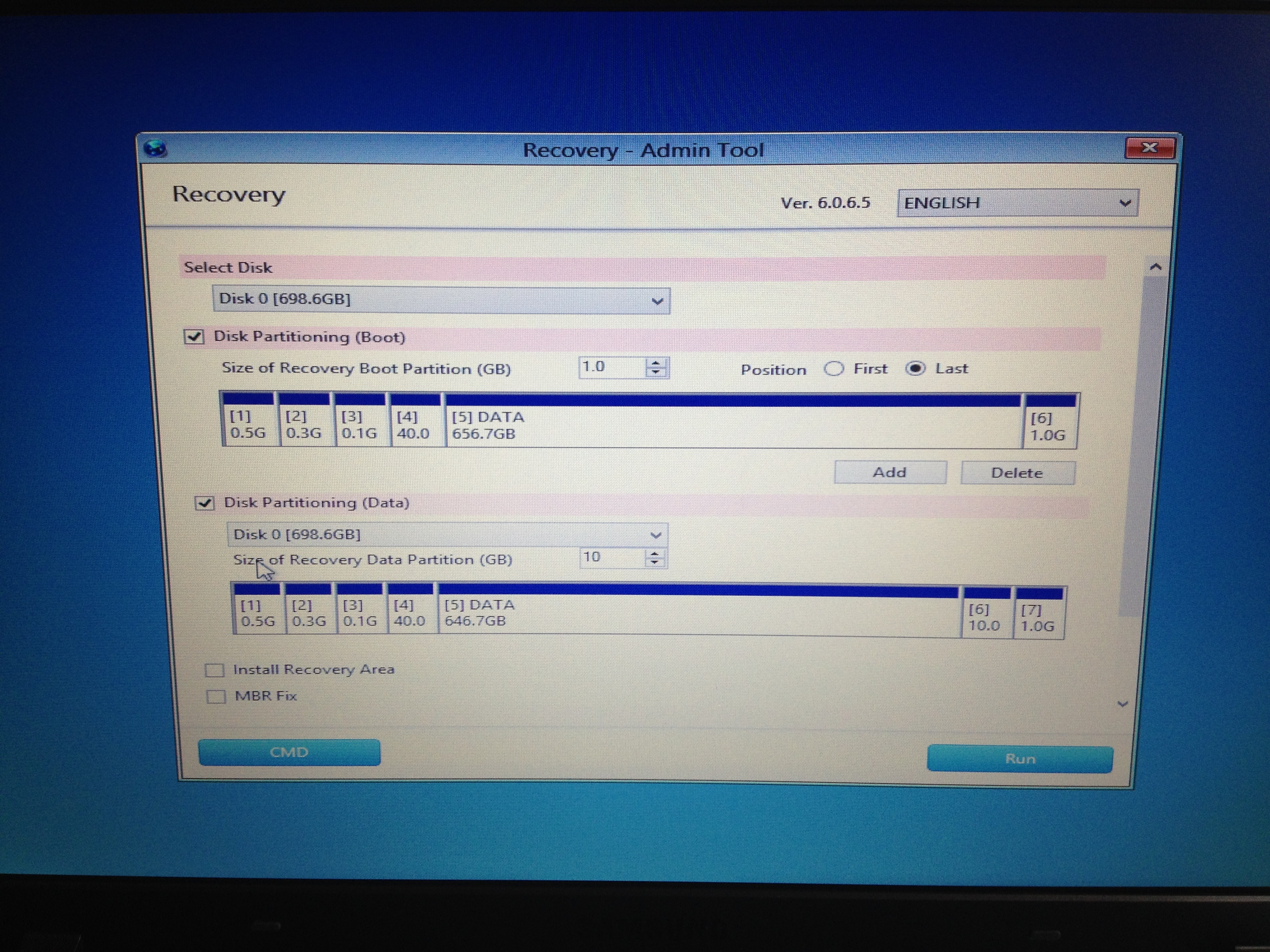1270x952 pixels.
Task: Select the First position radio button
Action: point(834,368)
